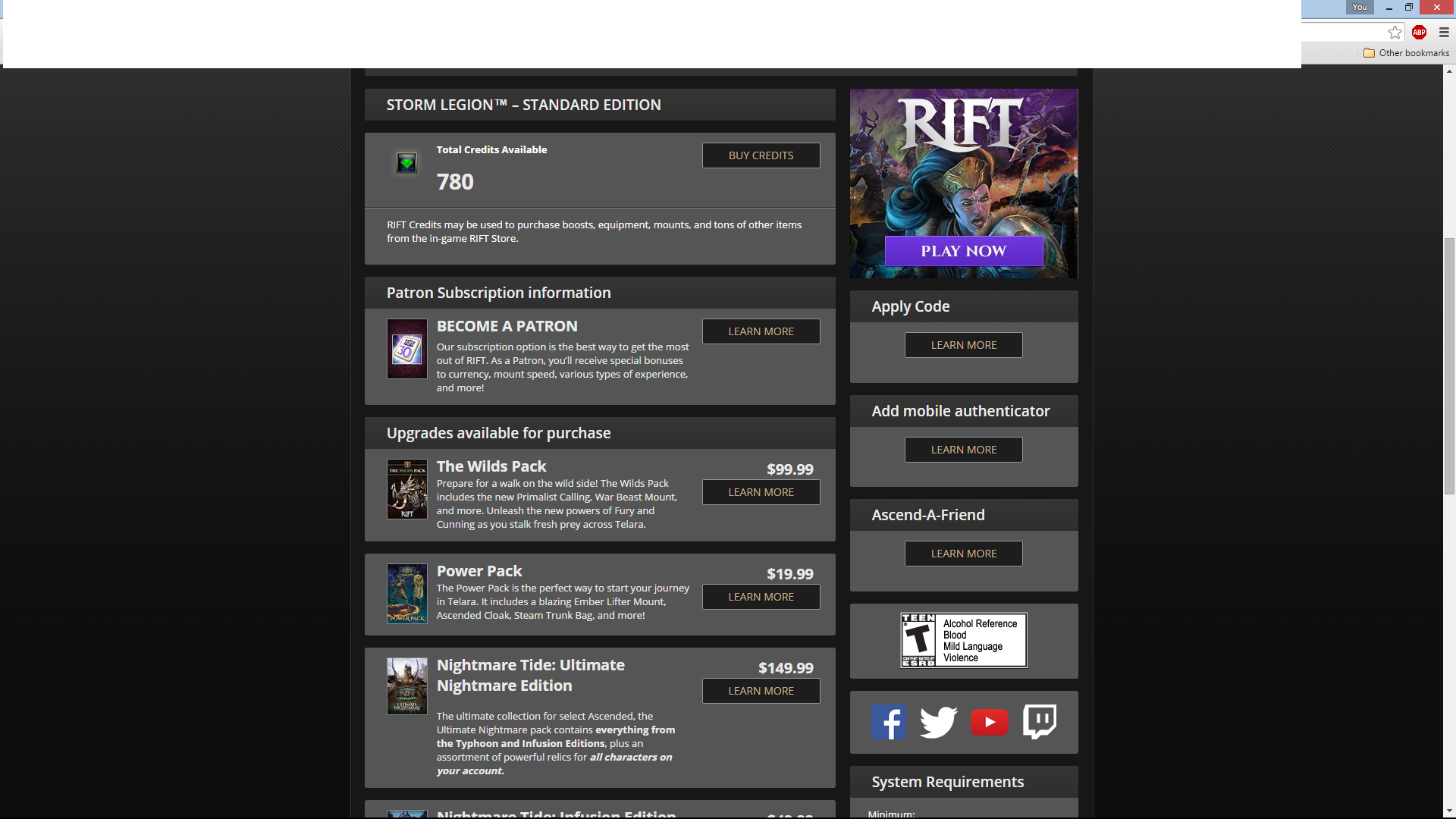The height and width of the screenshot is (819, 1456).
Task: Click the 780 credits value
Action: pos(455,182)
